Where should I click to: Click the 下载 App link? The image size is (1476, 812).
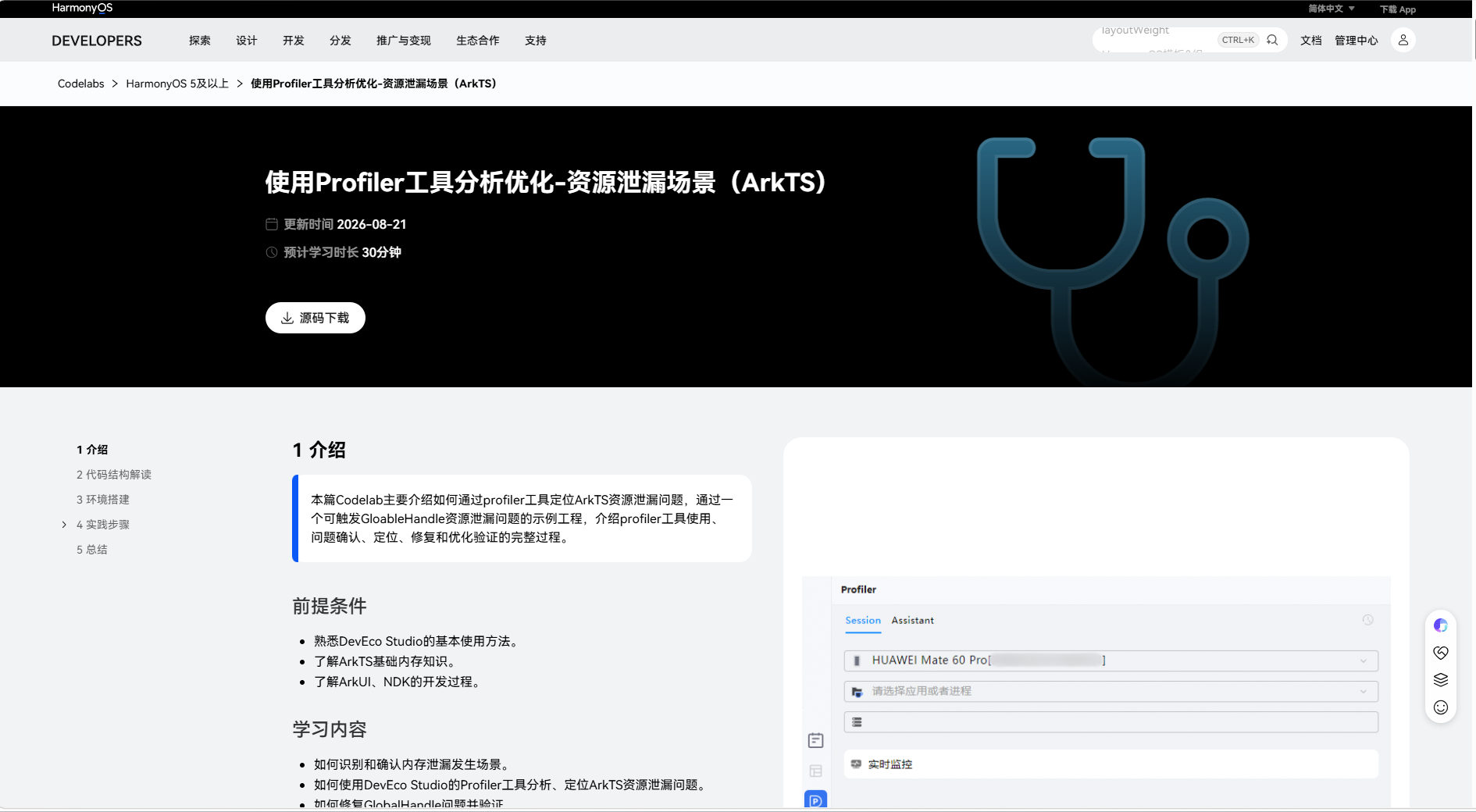click(x=1398, y=9)
